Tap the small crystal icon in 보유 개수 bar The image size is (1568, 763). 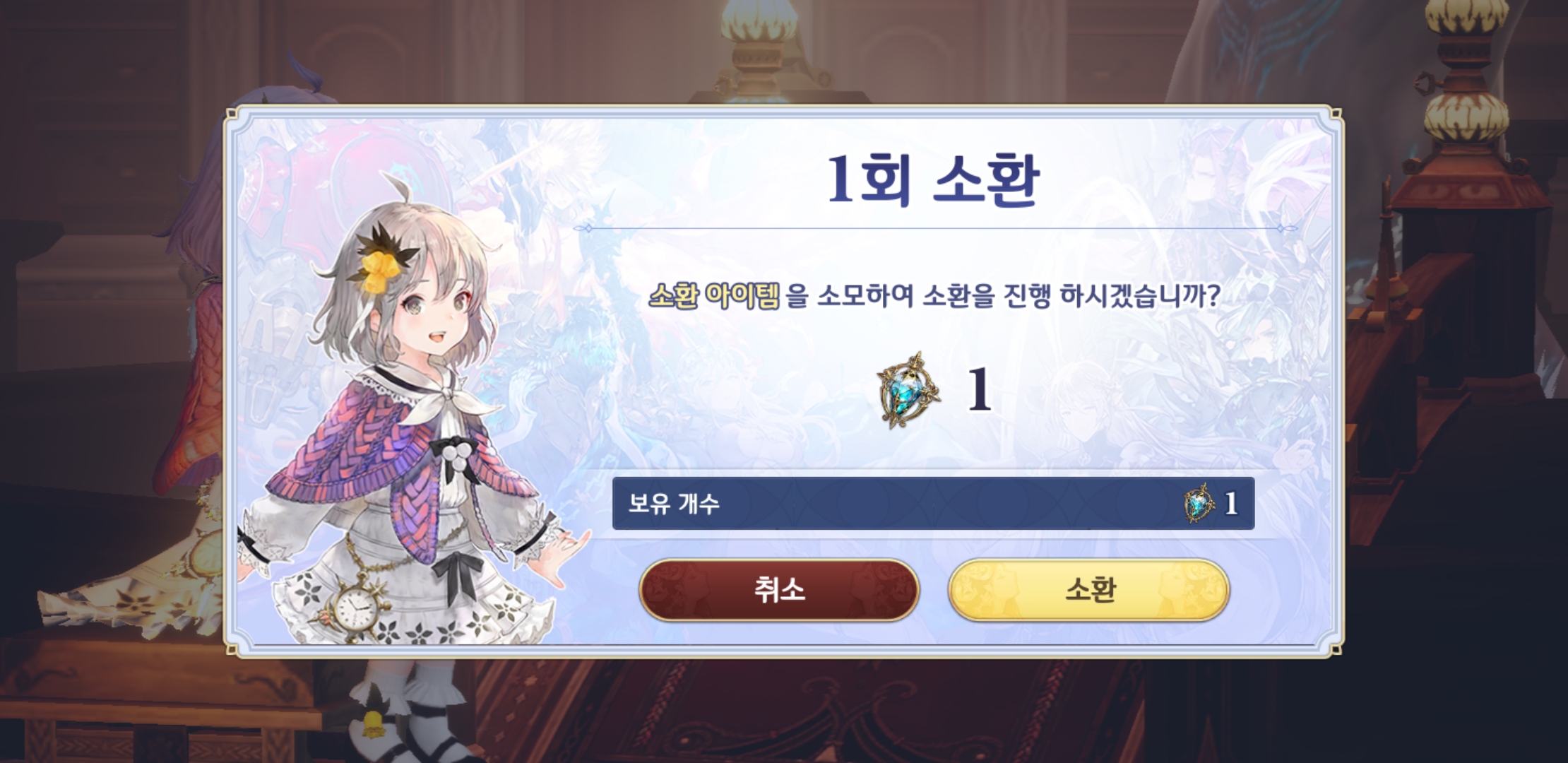1198,503
